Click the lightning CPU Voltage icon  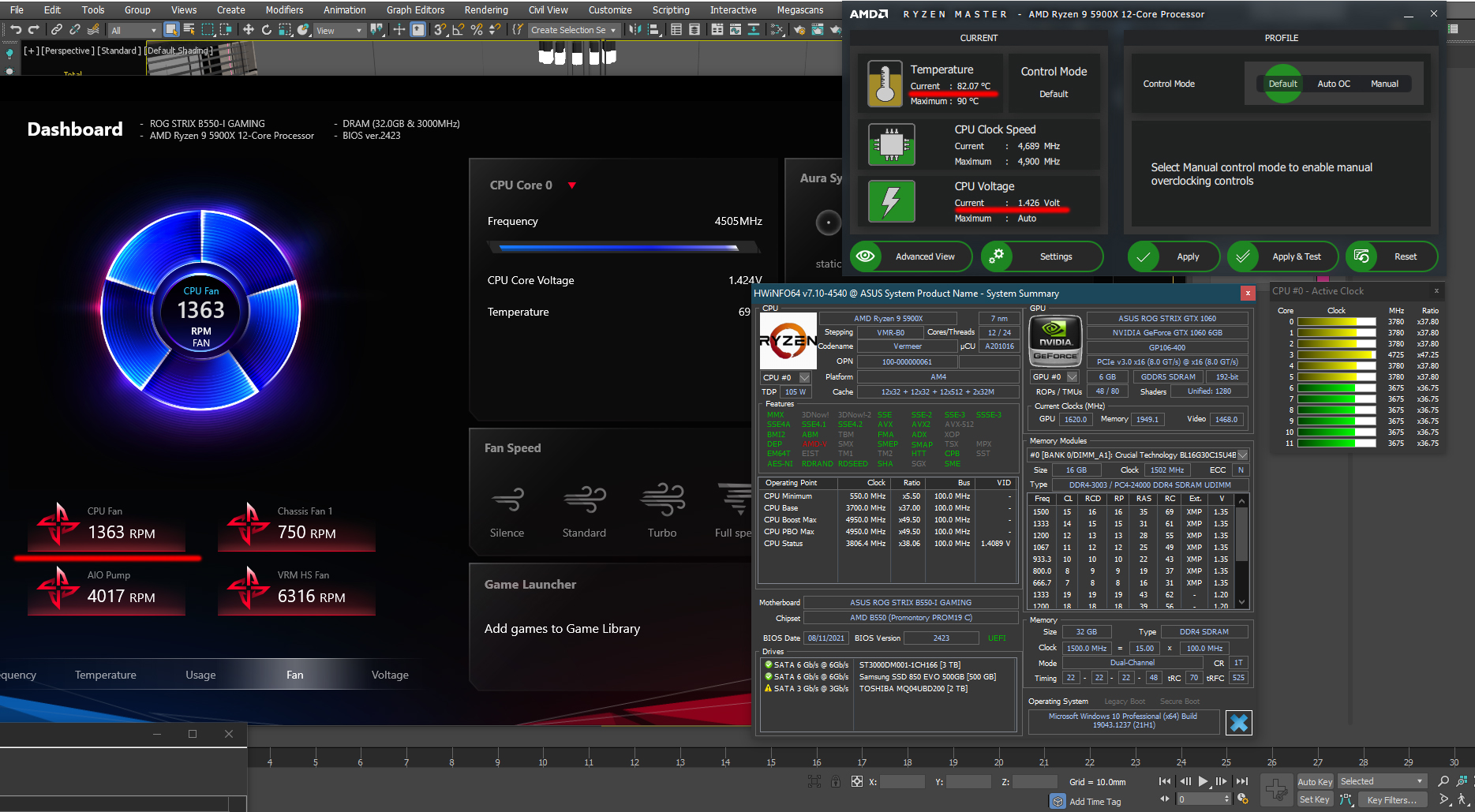click(892, 202)
